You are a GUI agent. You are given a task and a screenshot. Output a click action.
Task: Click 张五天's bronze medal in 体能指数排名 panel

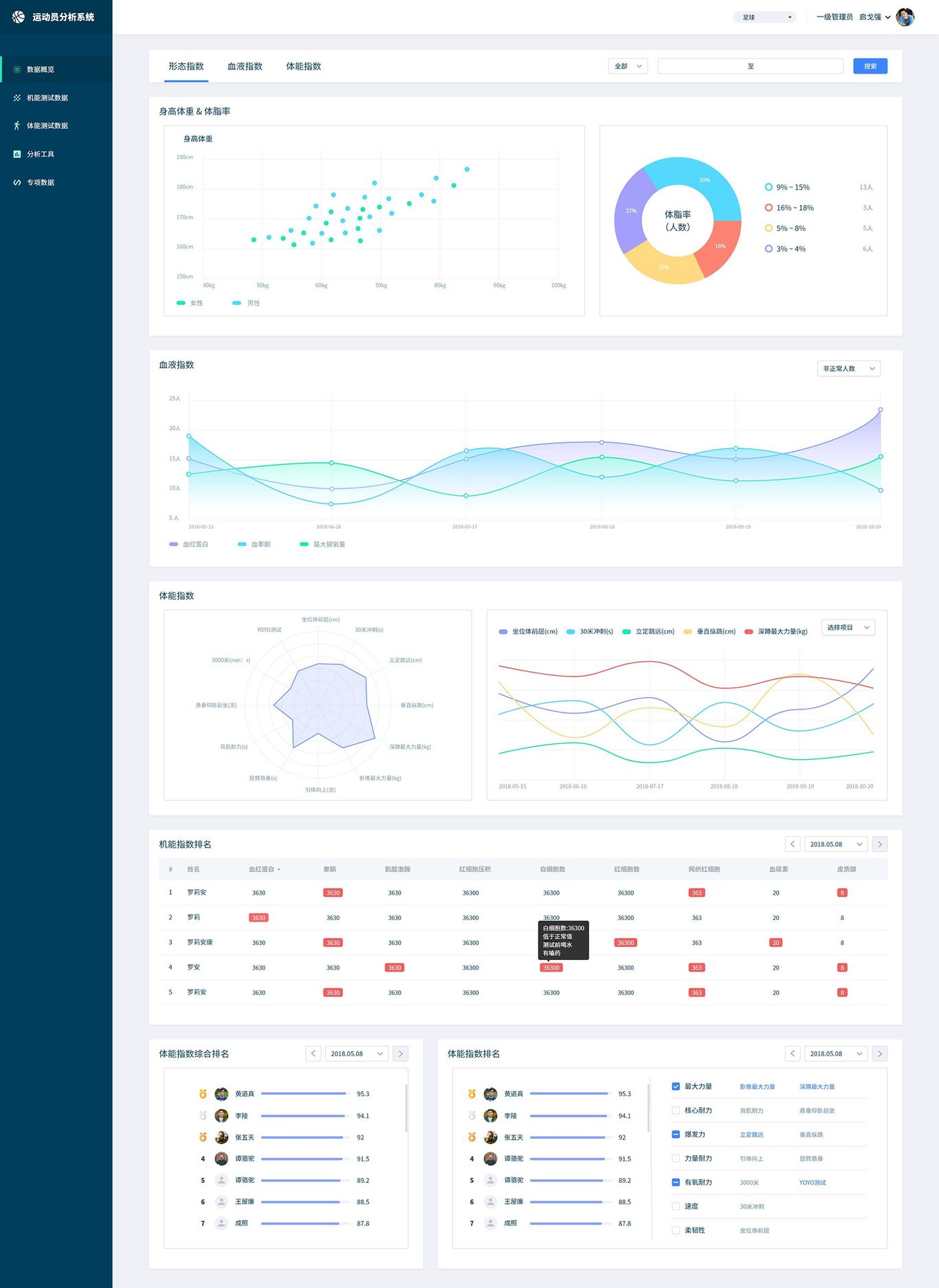coord(472,1137)
